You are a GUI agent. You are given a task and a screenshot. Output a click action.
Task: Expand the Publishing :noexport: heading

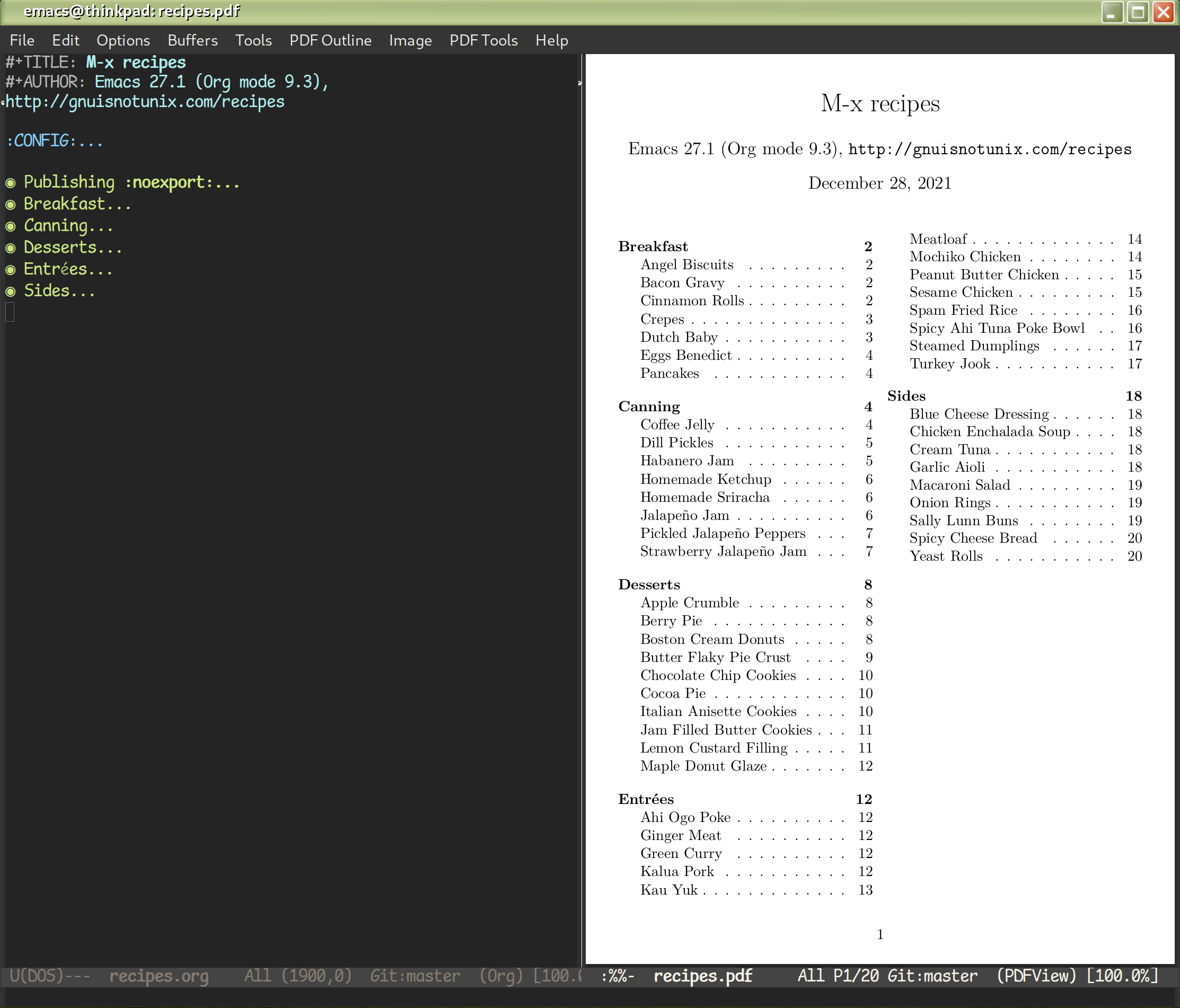coord(131,182)
